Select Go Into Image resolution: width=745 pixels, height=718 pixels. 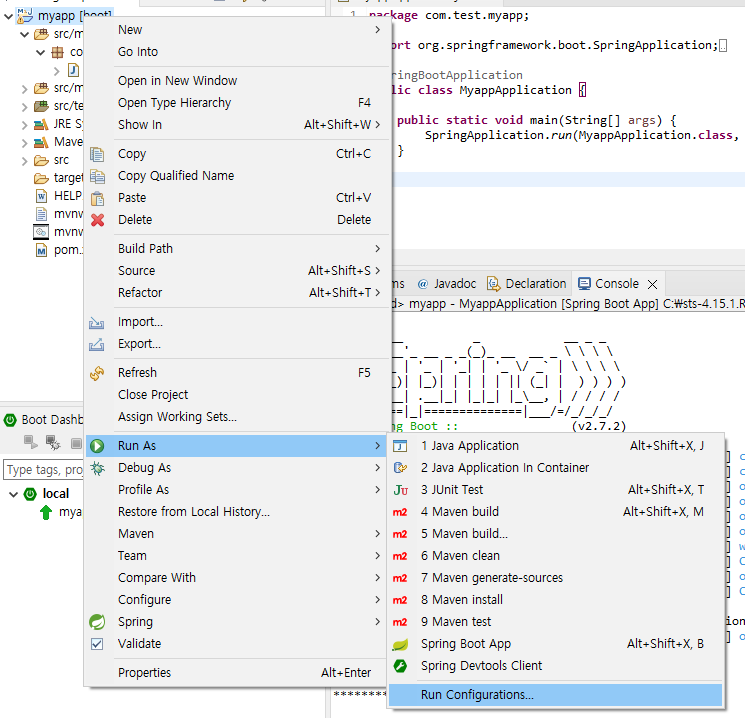[x=238, y=51]
